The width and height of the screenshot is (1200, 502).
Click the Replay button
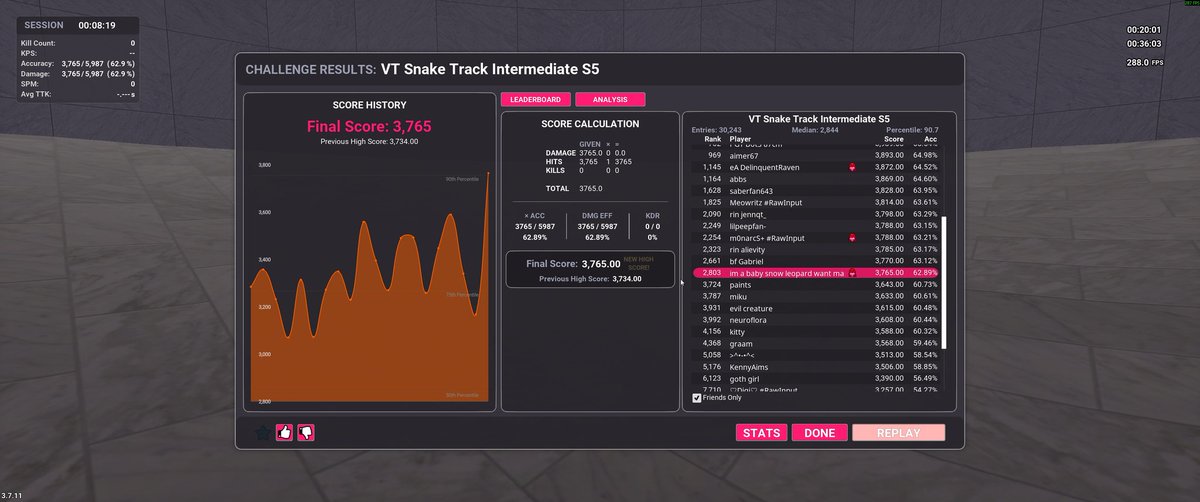pyautogui.click(x=898, y=433)
